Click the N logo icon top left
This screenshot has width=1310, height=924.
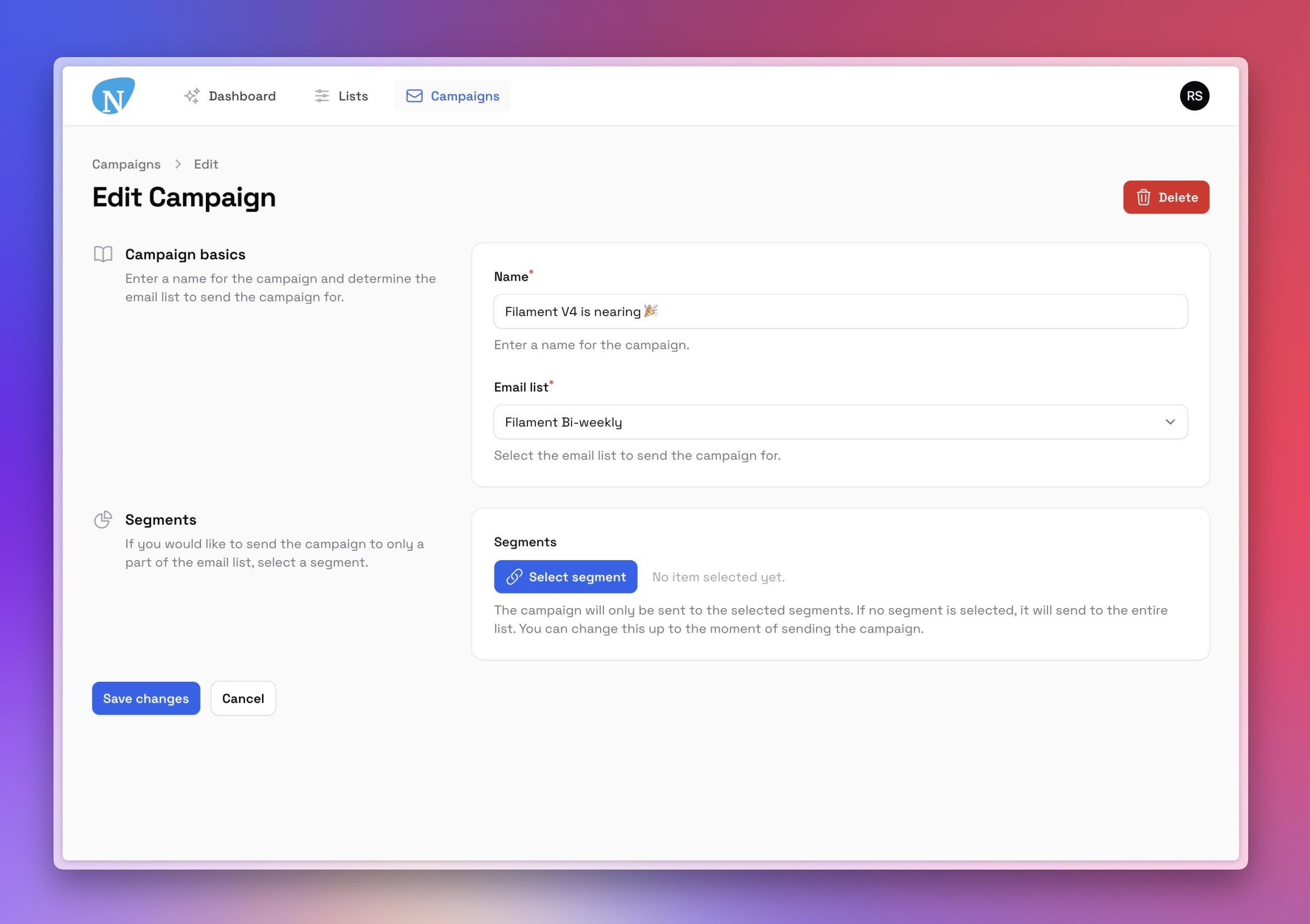(113, 95)
